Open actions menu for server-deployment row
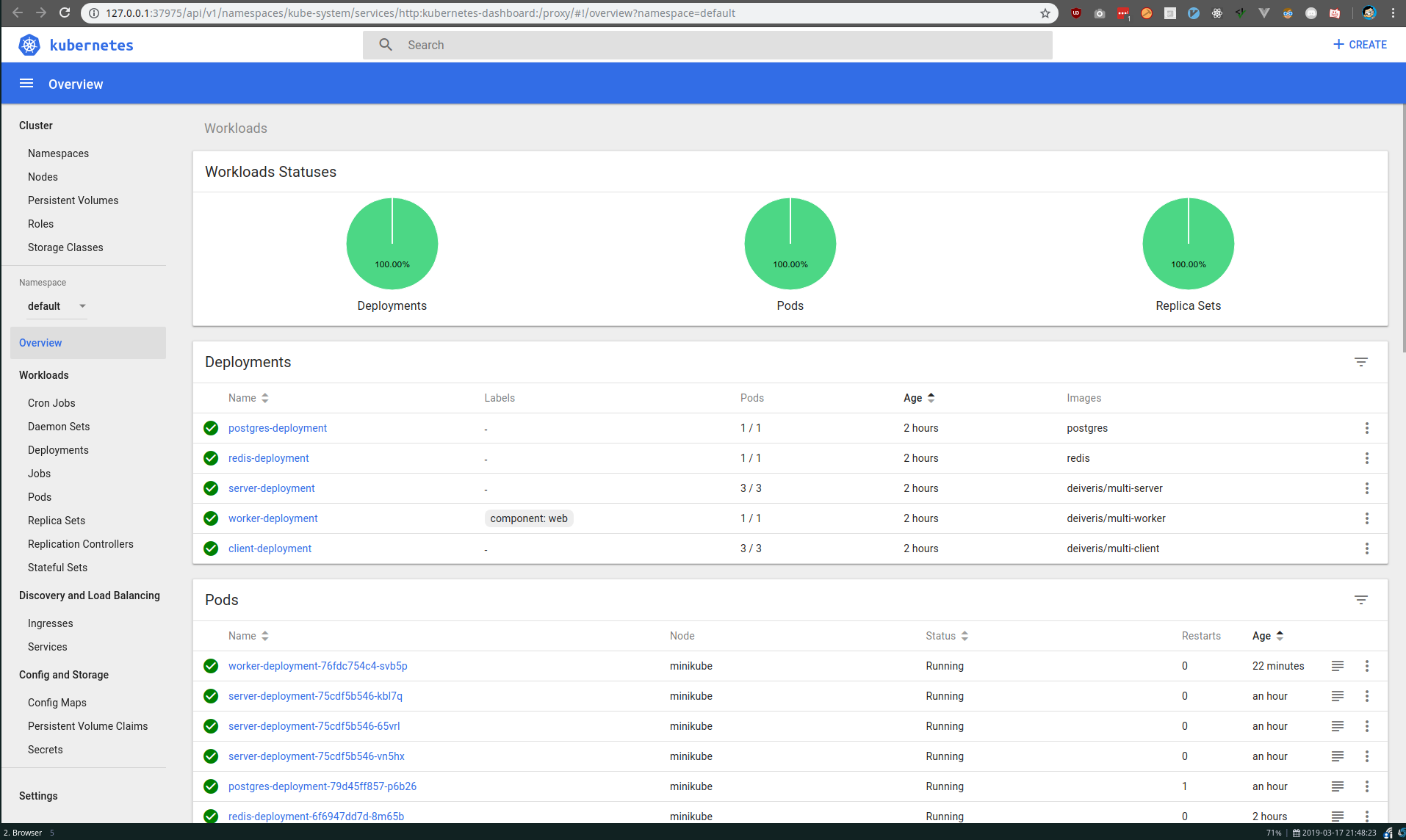1406x840 pixels. coord(1367,488)
